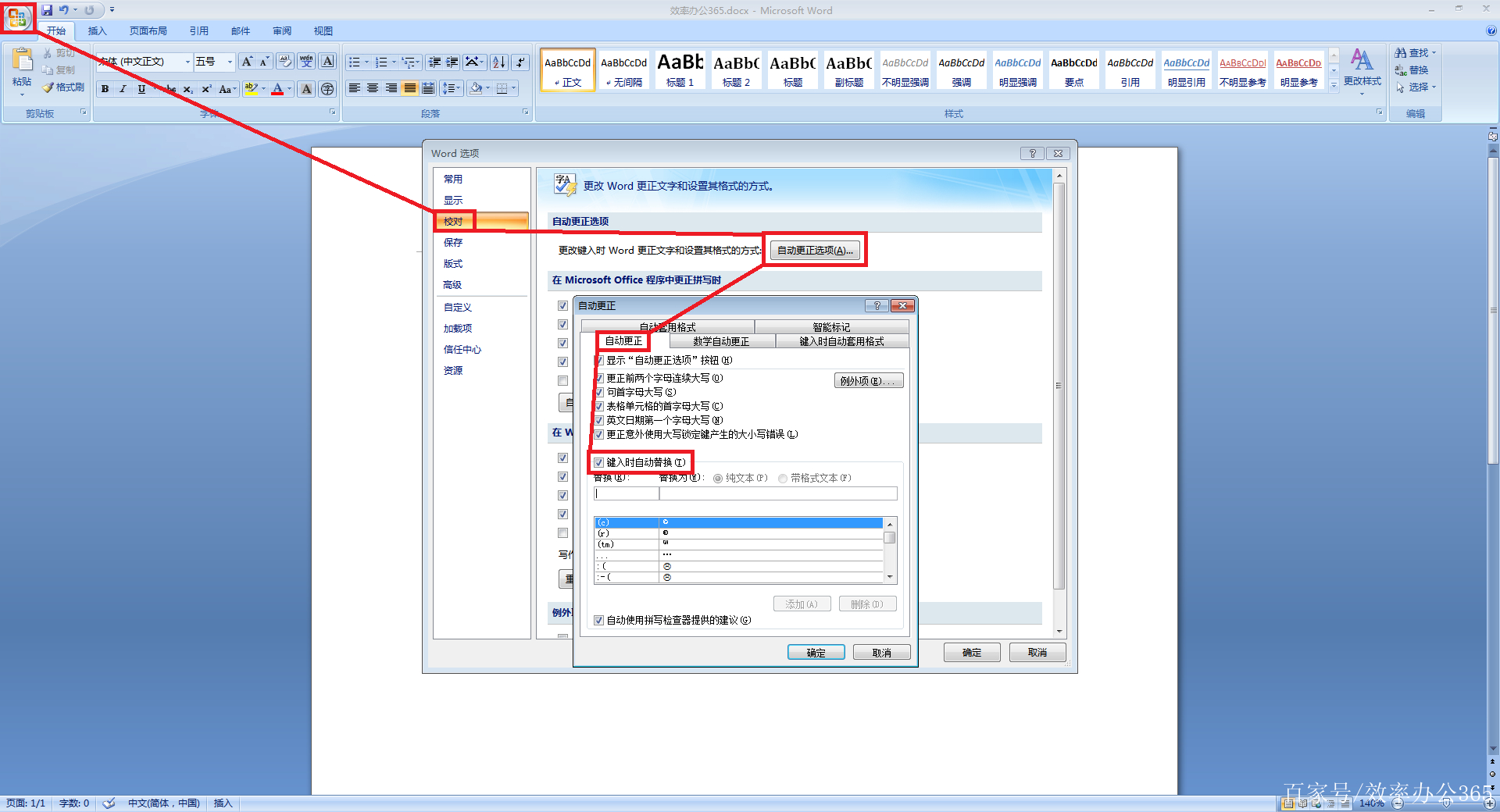Select the Paste (粘贴) icon
Image resolution: width=1500 pixels, height=812 pixels.
click(22, 61)
